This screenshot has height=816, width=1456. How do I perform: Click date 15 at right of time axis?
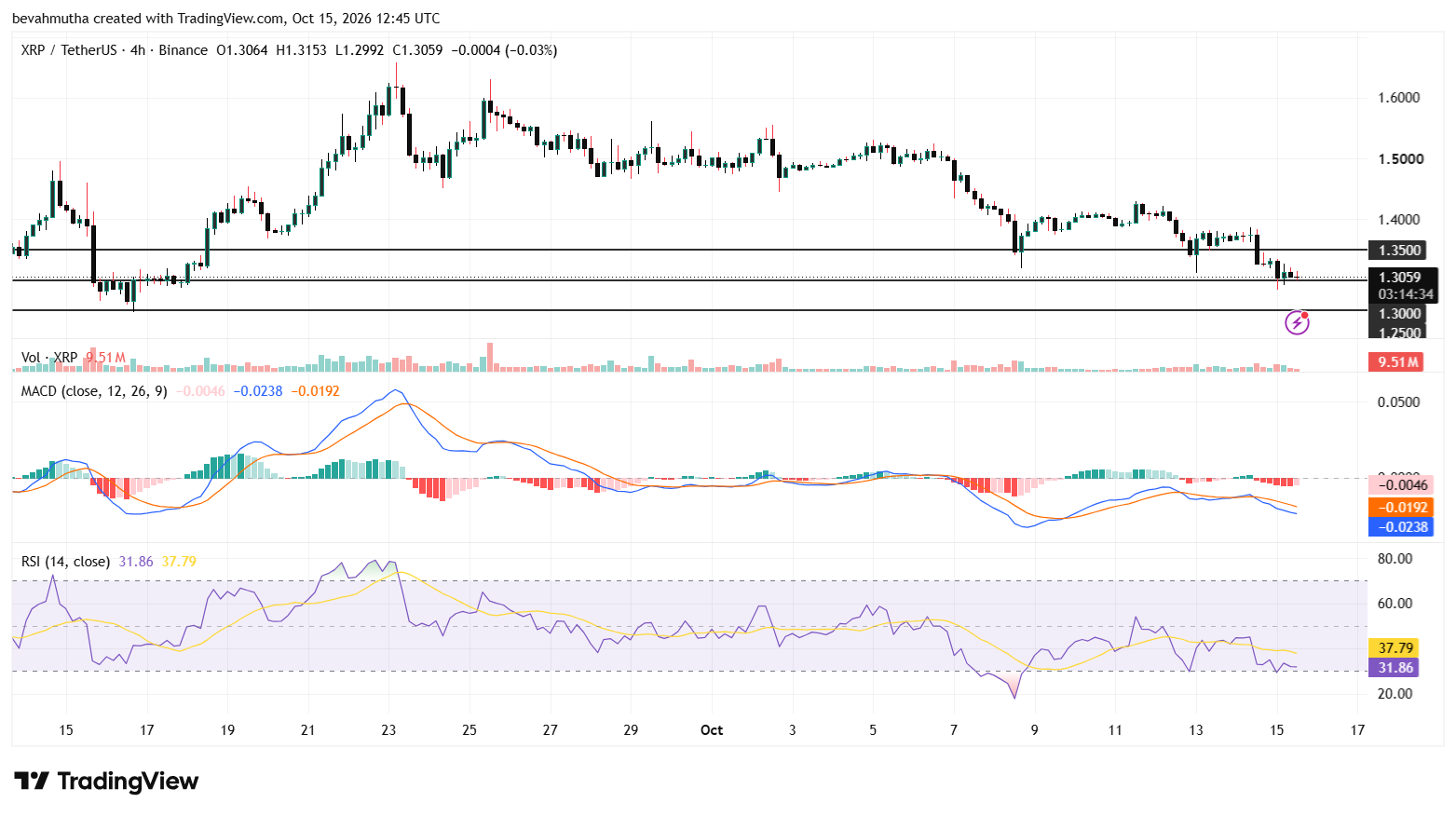coord(1277,730)
